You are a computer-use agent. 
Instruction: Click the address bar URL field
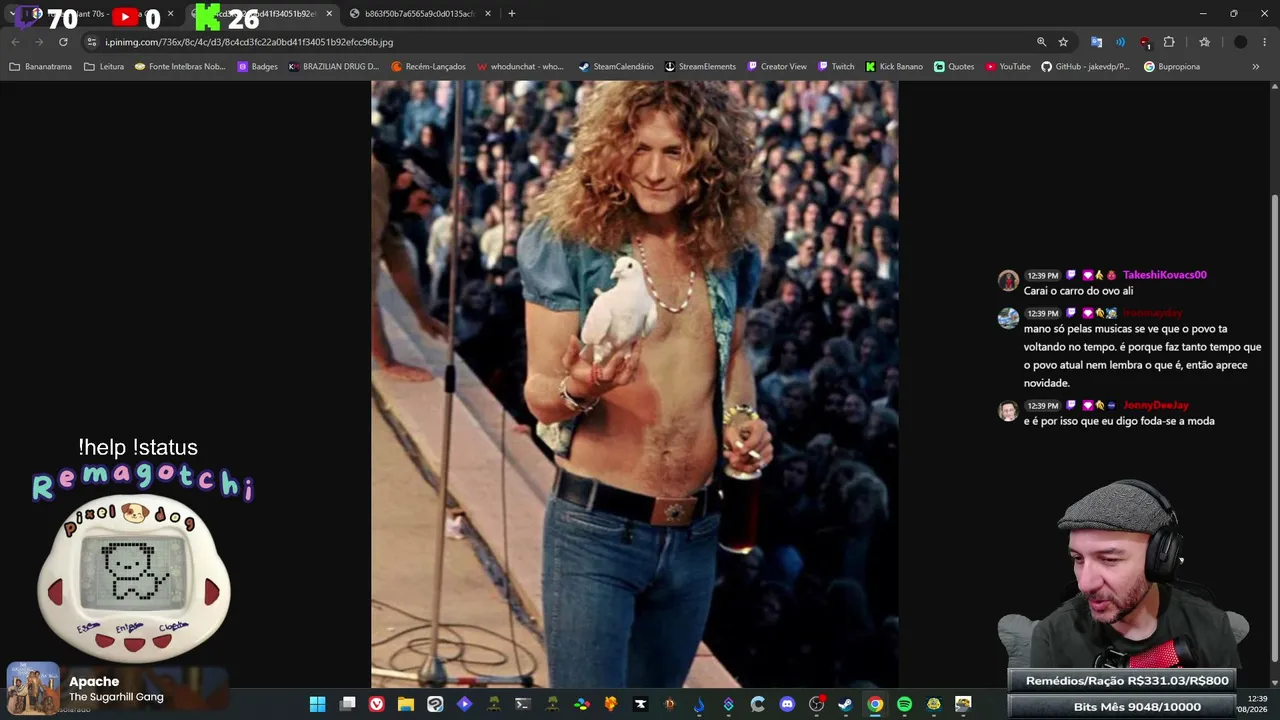pos(560,42)
